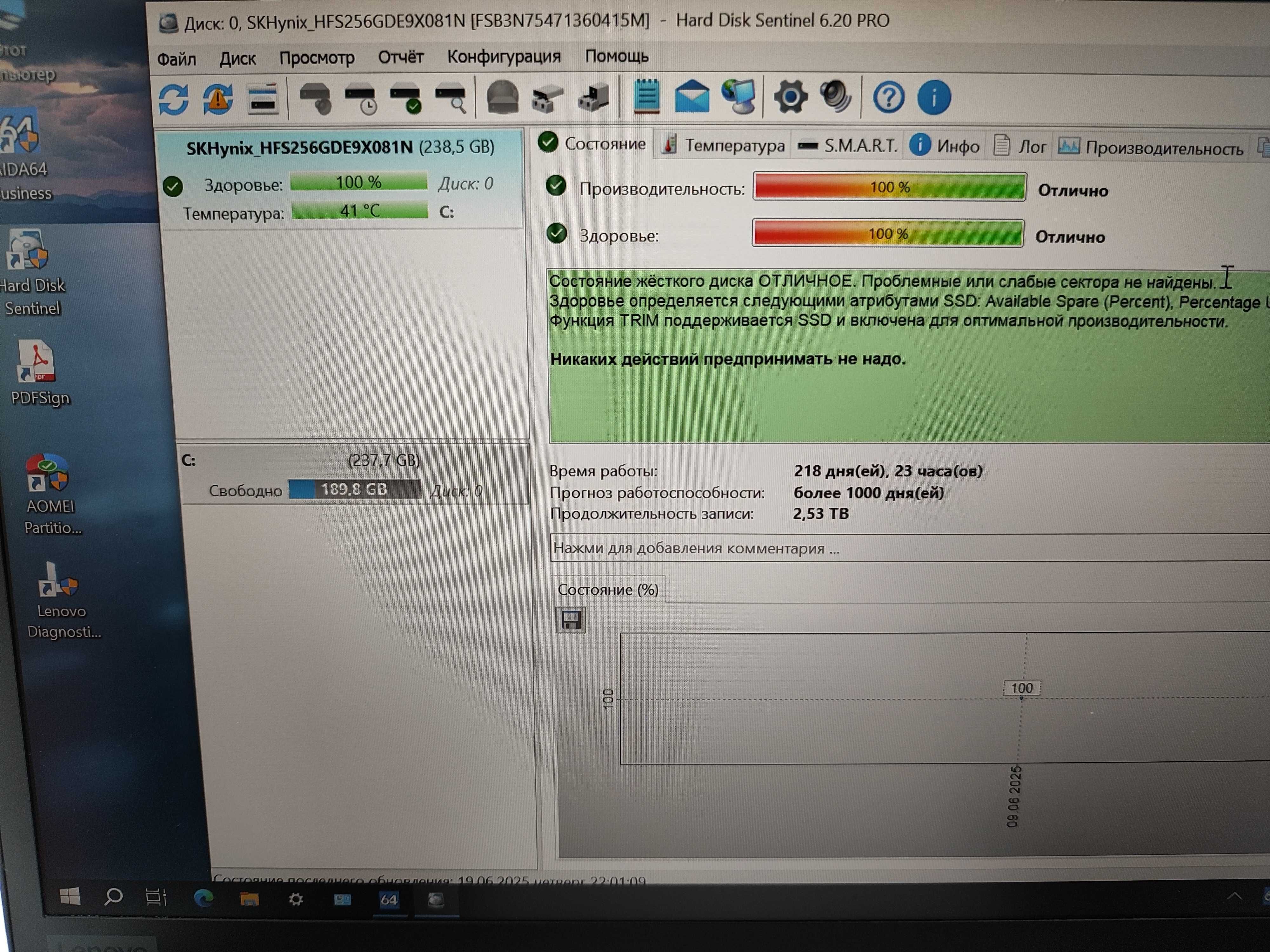Switch to the Состояние tab
Image resolution: width=1270 pixels, height=952 pixels.
[593, 143]
